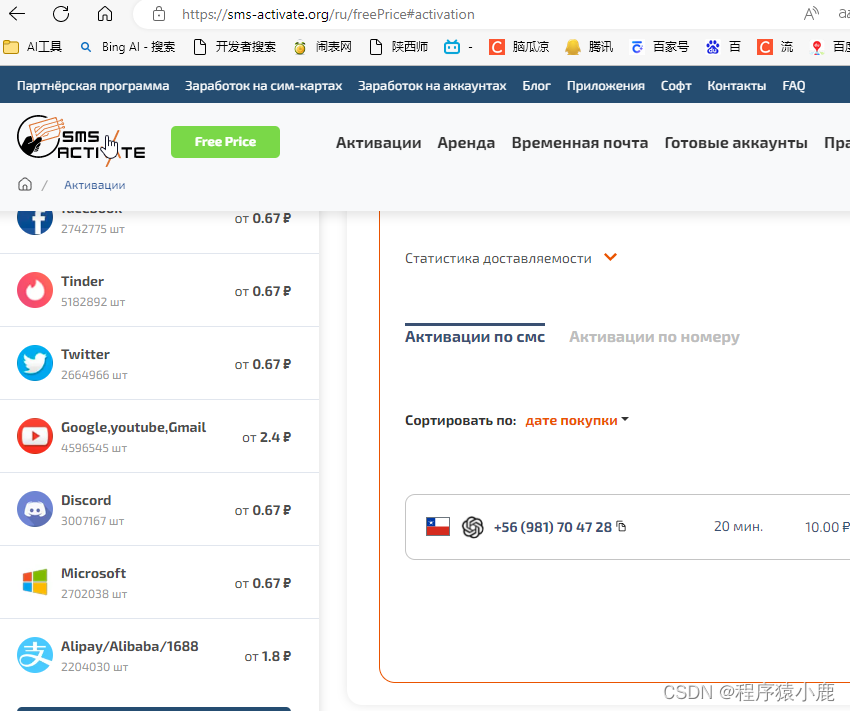Expand Статистика доставляемости section

click(x=498, y=258)
